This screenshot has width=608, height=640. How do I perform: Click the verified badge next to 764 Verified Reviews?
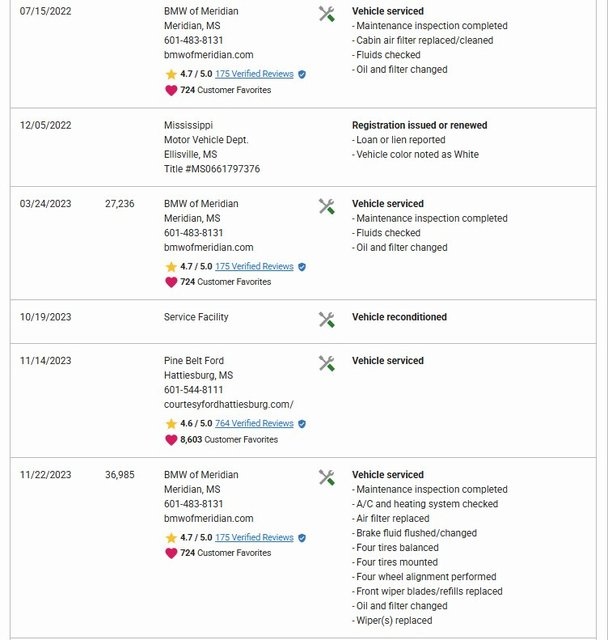[302, 424]
